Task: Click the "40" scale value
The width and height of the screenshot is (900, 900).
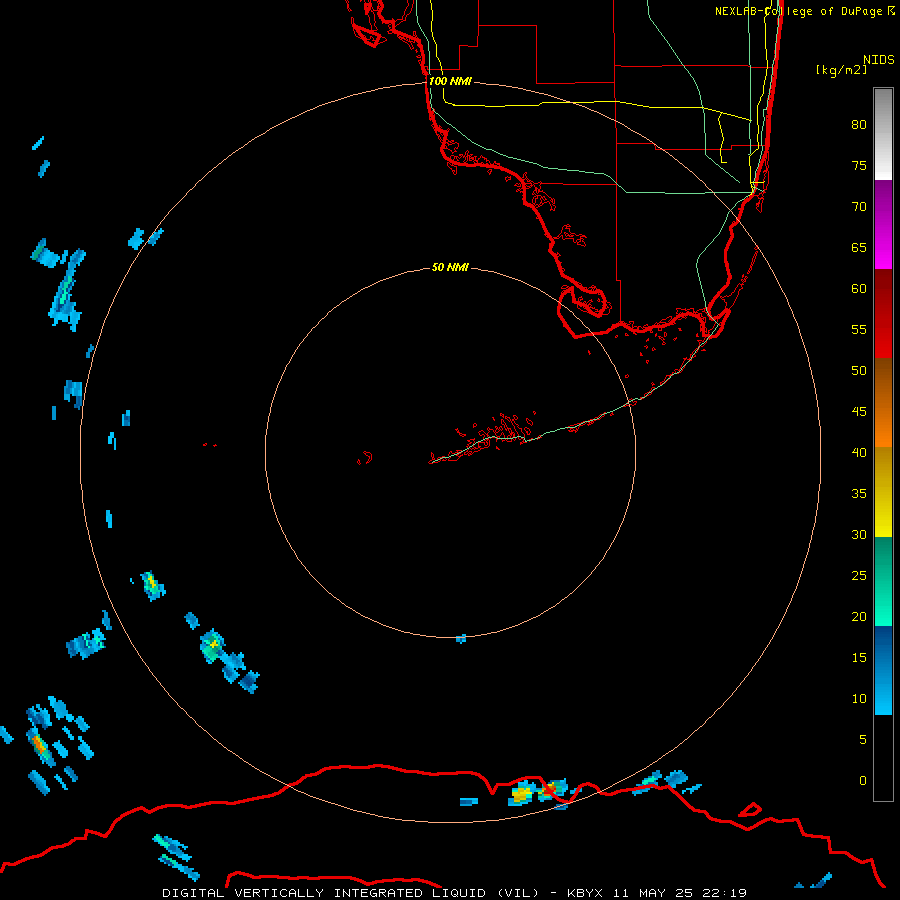Action: [x=859, y=453]
